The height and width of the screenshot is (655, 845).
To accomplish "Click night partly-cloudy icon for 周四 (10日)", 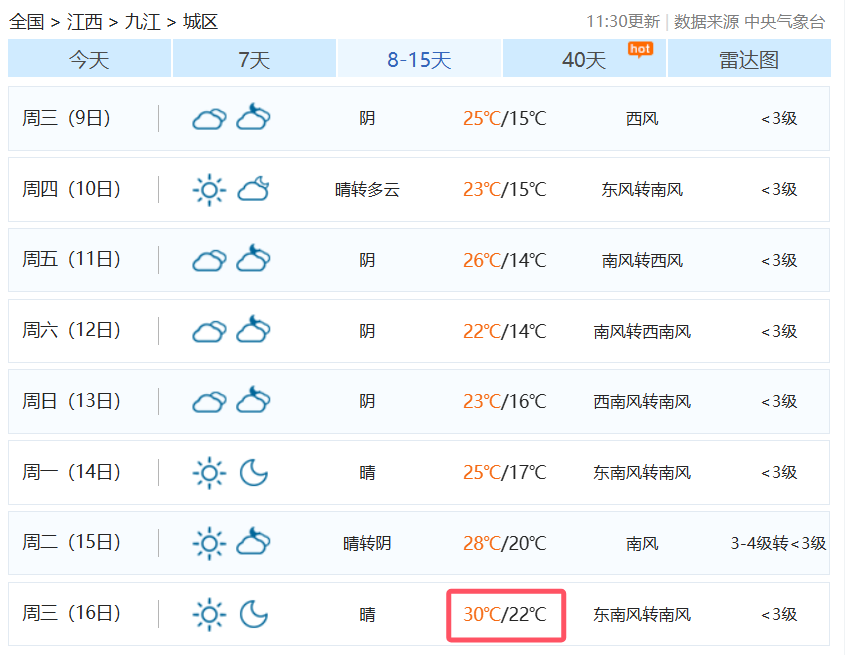I will click(x=253, y=189).
